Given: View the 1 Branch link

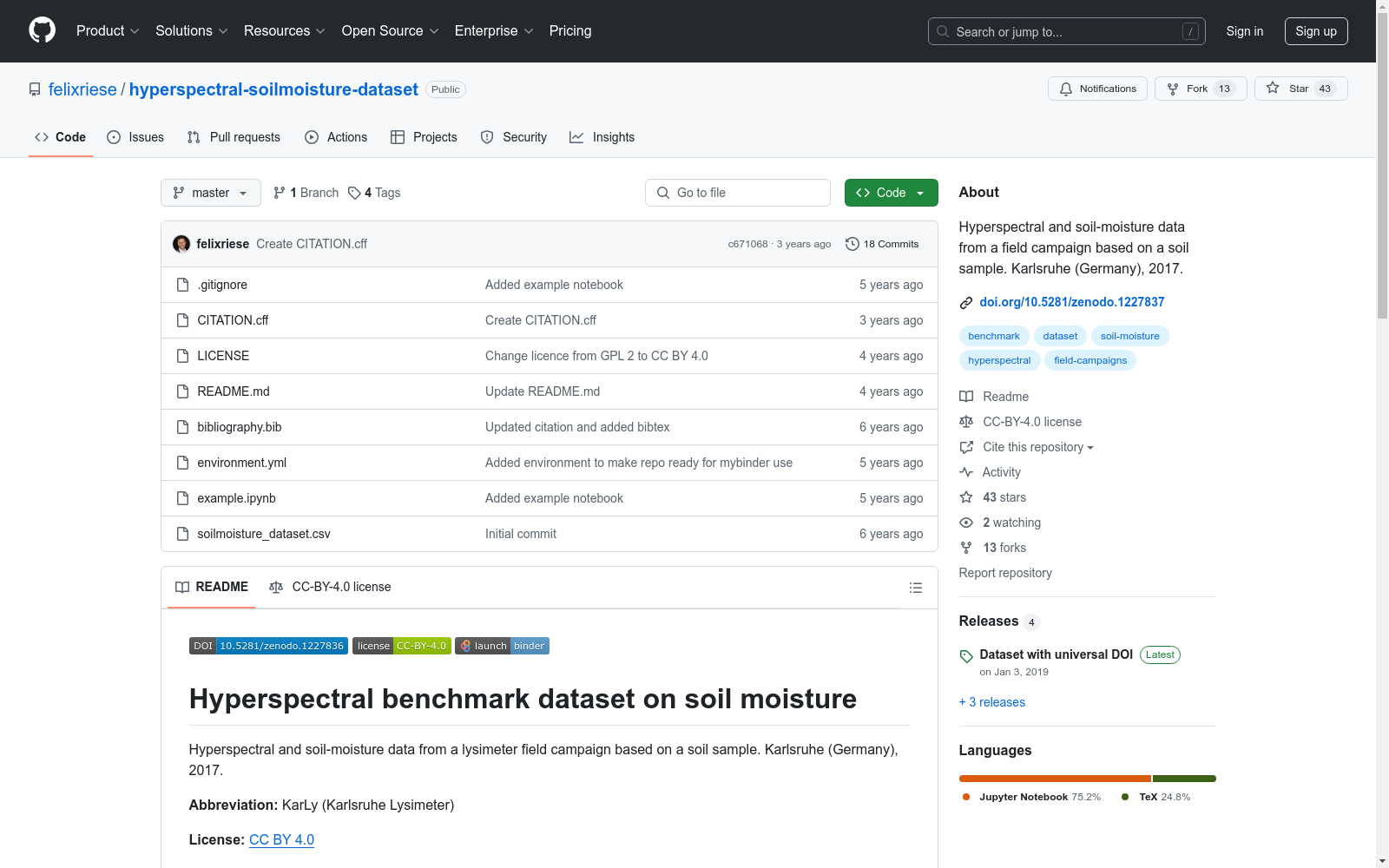Looking at the screenshot, I should 306,193.
